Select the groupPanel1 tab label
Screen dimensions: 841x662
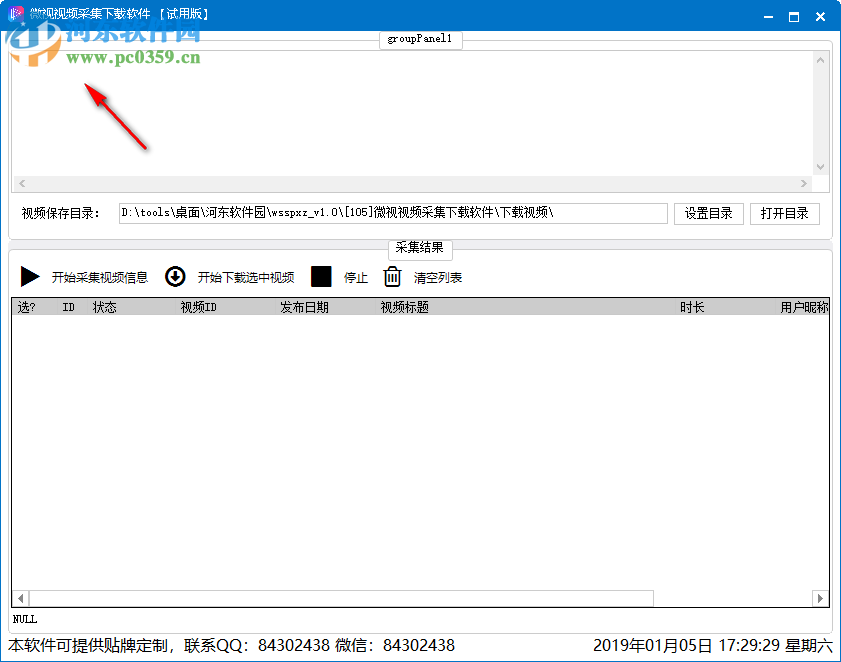click(419, 40)
